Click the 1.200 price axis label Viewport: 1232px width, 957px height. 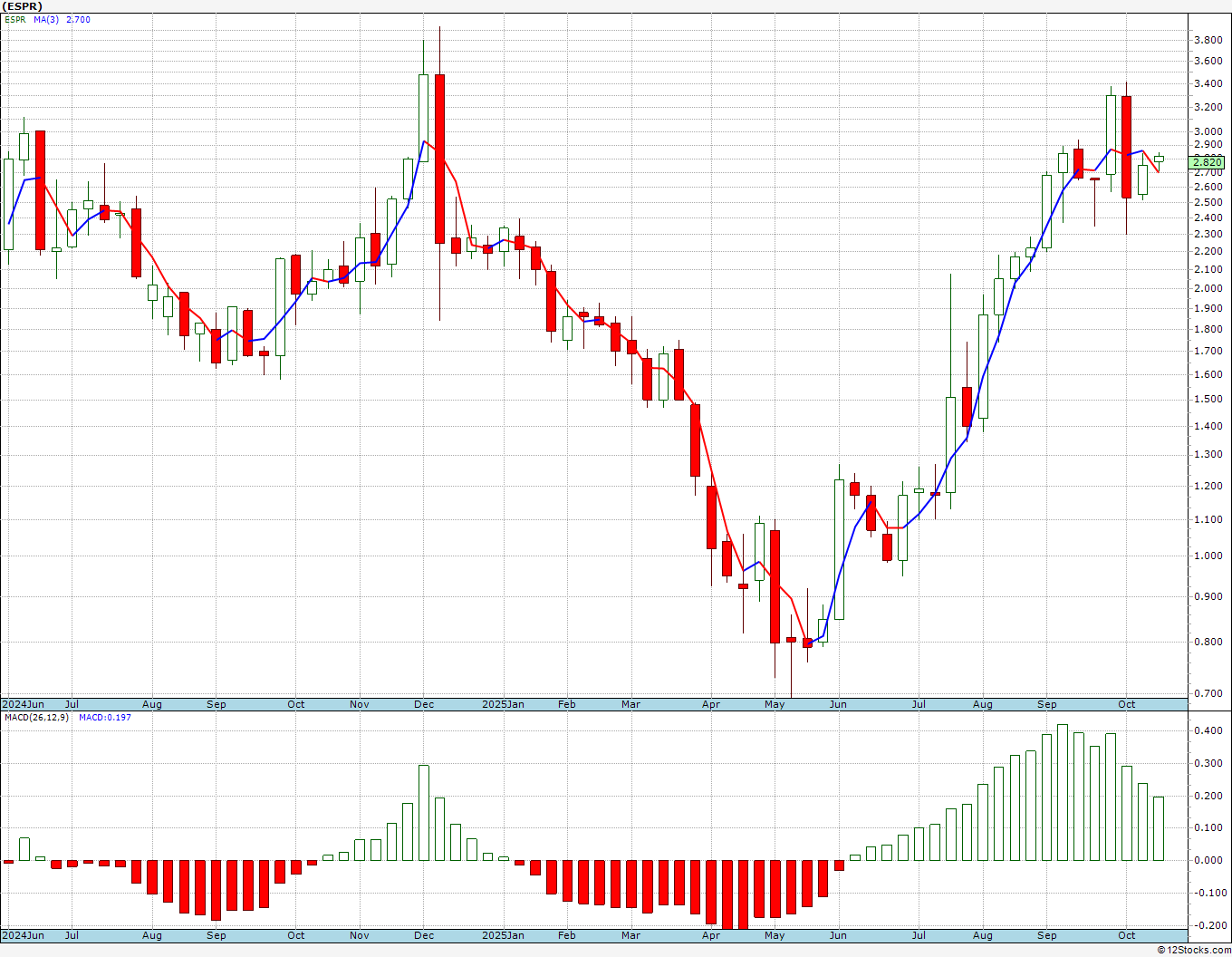(x=1208, y=486)
